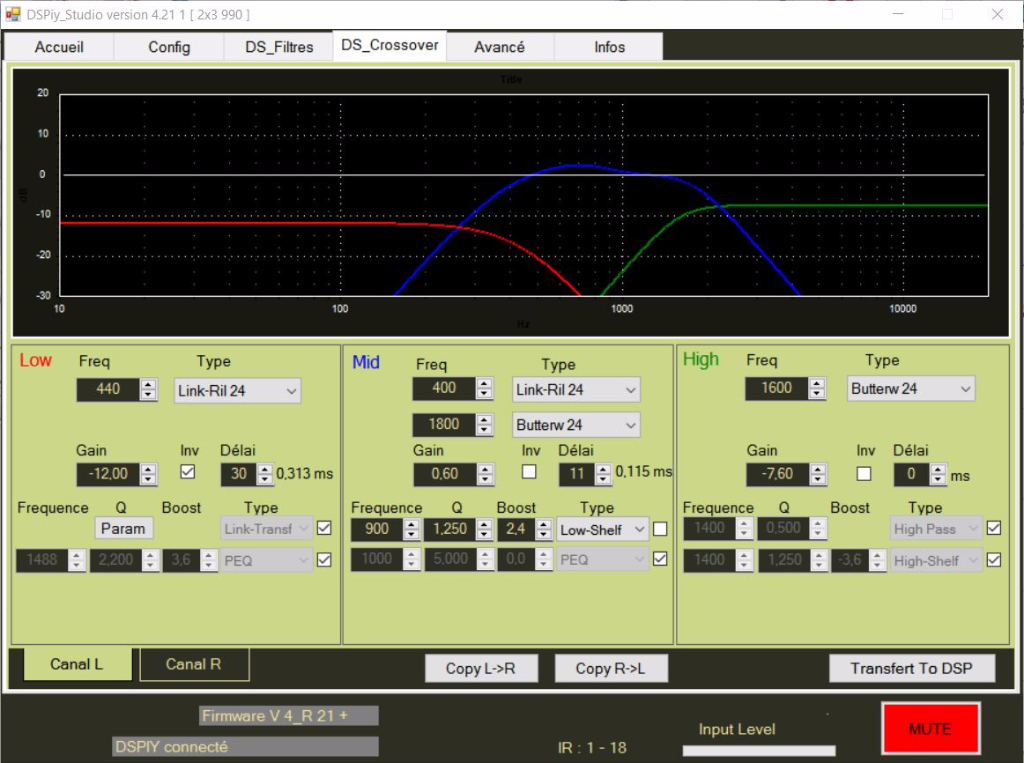Open the Avancé tab

click(x=499, y=47)
